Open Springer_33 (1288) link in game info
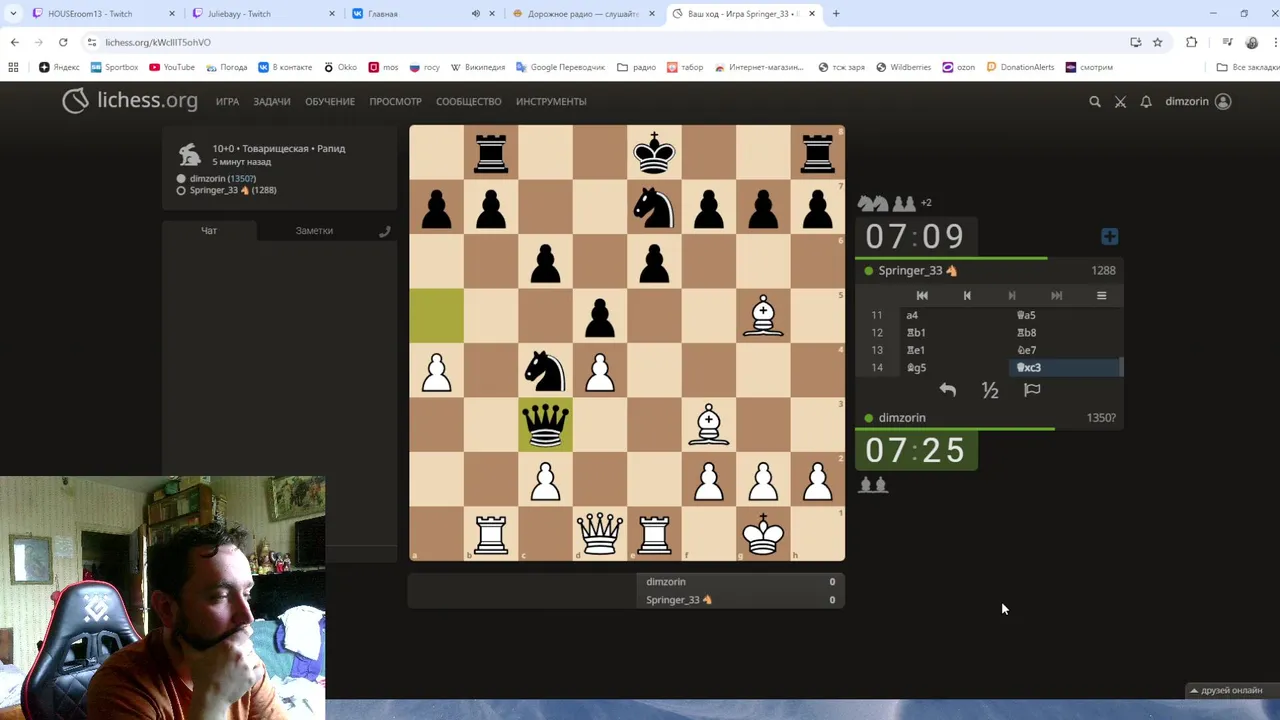Viewport: 1280px width, 720px height. (233, 190)
